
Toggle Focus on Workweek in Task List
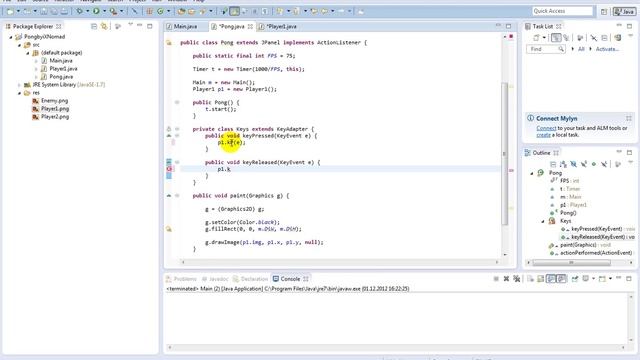pos(580,38)
